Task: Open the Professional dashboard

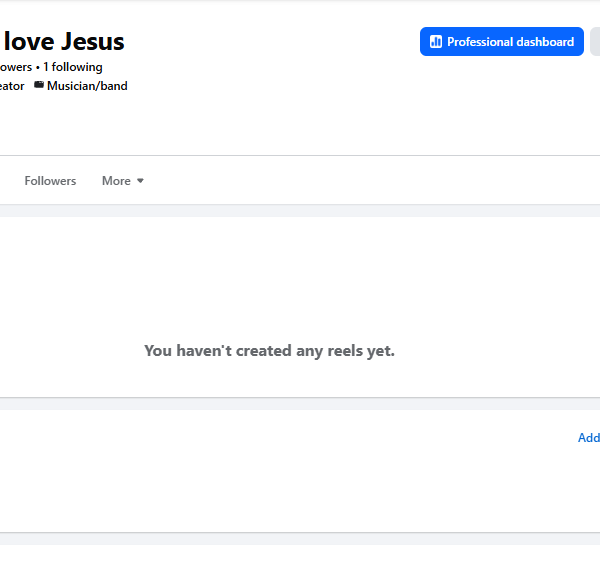Action: (502, 41)
